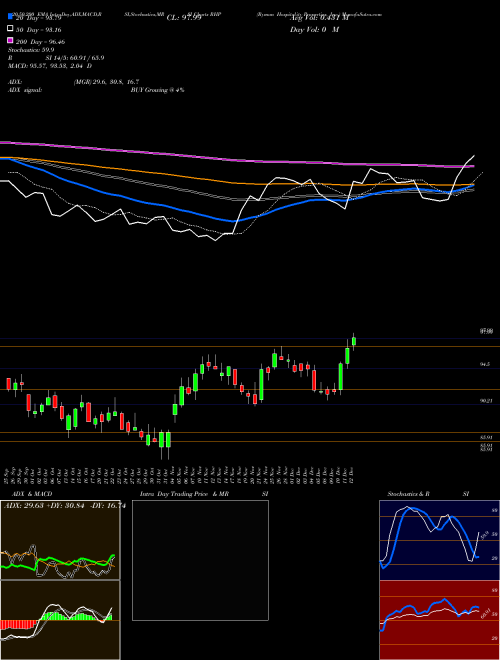The height and width of the screenshot is (660, 500).
Task: Click the 'CL: 97.99' closing price label
Action: (184, 18)
